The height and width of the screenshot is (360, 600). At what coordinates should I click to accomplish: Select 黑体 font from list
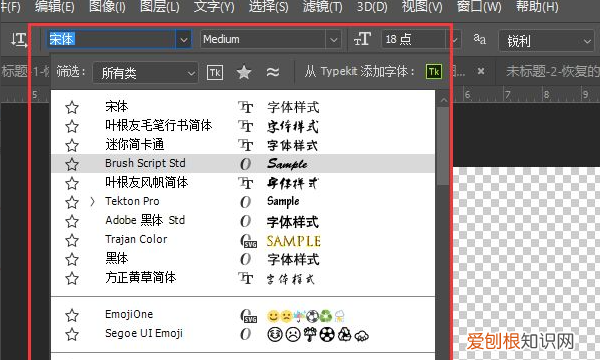point(117,259)
